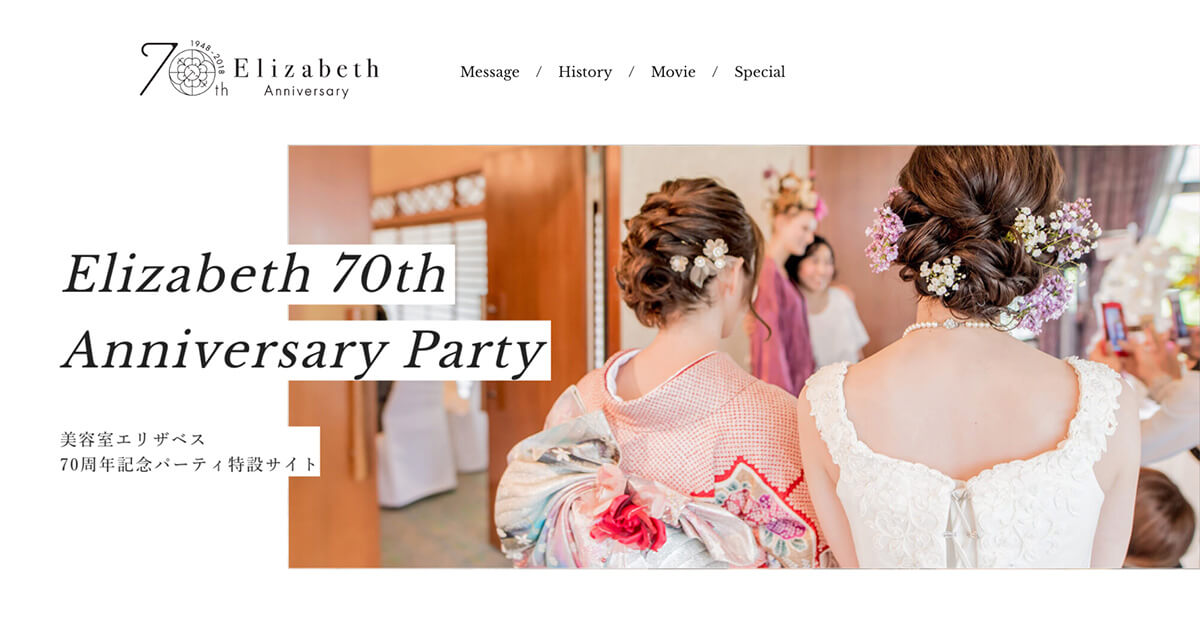Click the 美容室エリザベス subtitle text
This screenshot has width=1200, height=630.
click(133, 439)
